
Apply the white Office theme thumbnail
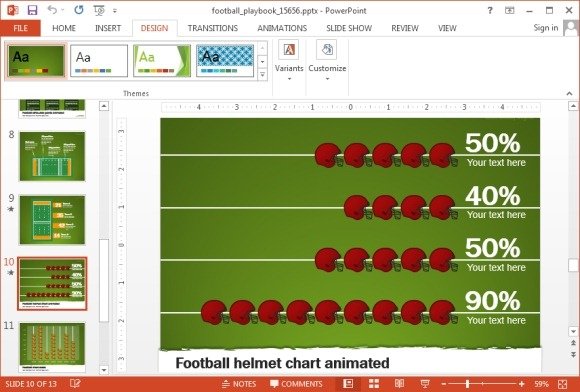[x=99, y=61]
